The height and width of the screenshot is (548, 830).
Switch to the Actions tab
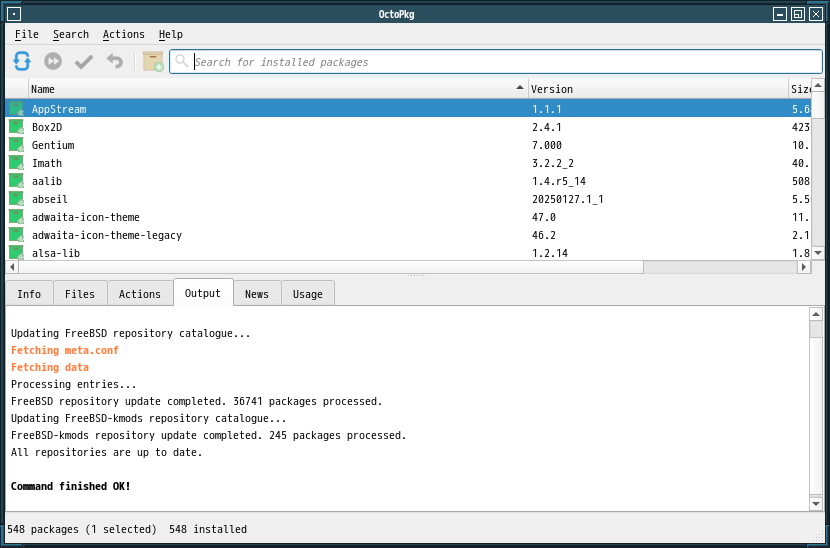coord(140,294)
